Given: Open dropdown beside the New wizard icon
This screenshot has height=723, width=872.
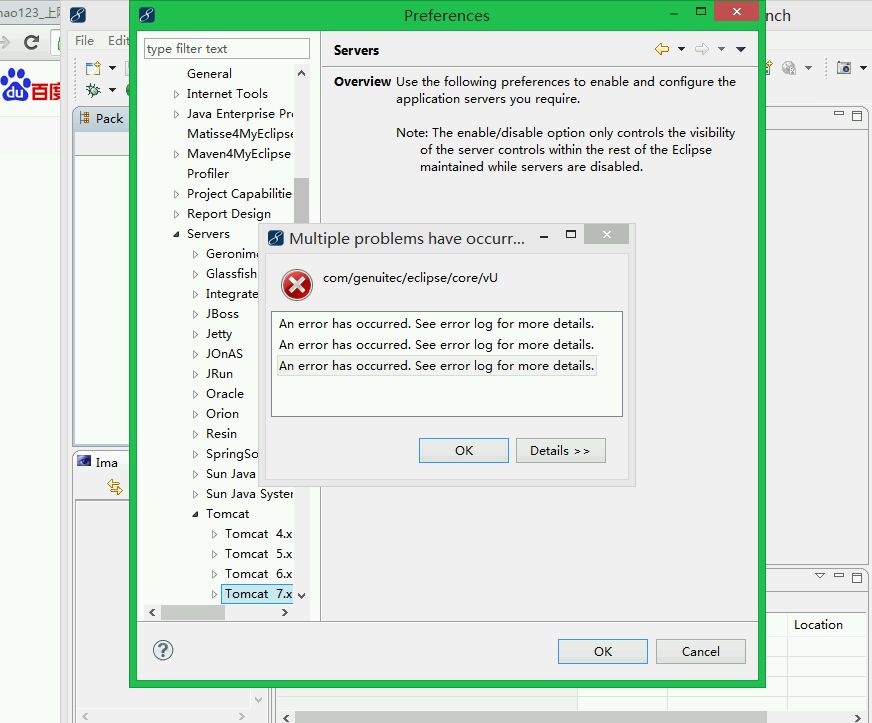Looking at the screenshot, I should click(112, 68).
